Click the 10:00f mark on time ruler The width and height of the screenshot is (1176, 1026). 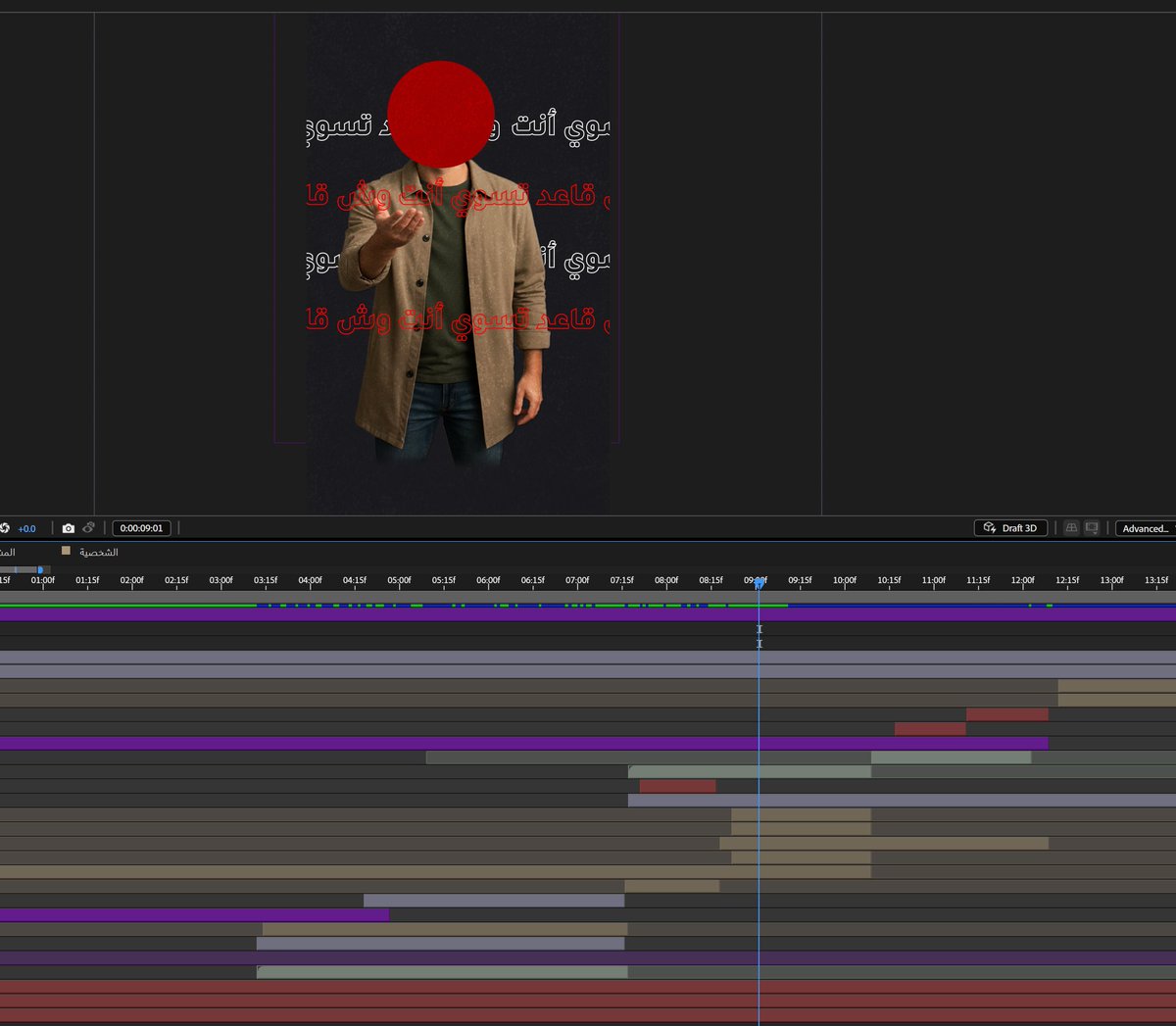[845, 580]
